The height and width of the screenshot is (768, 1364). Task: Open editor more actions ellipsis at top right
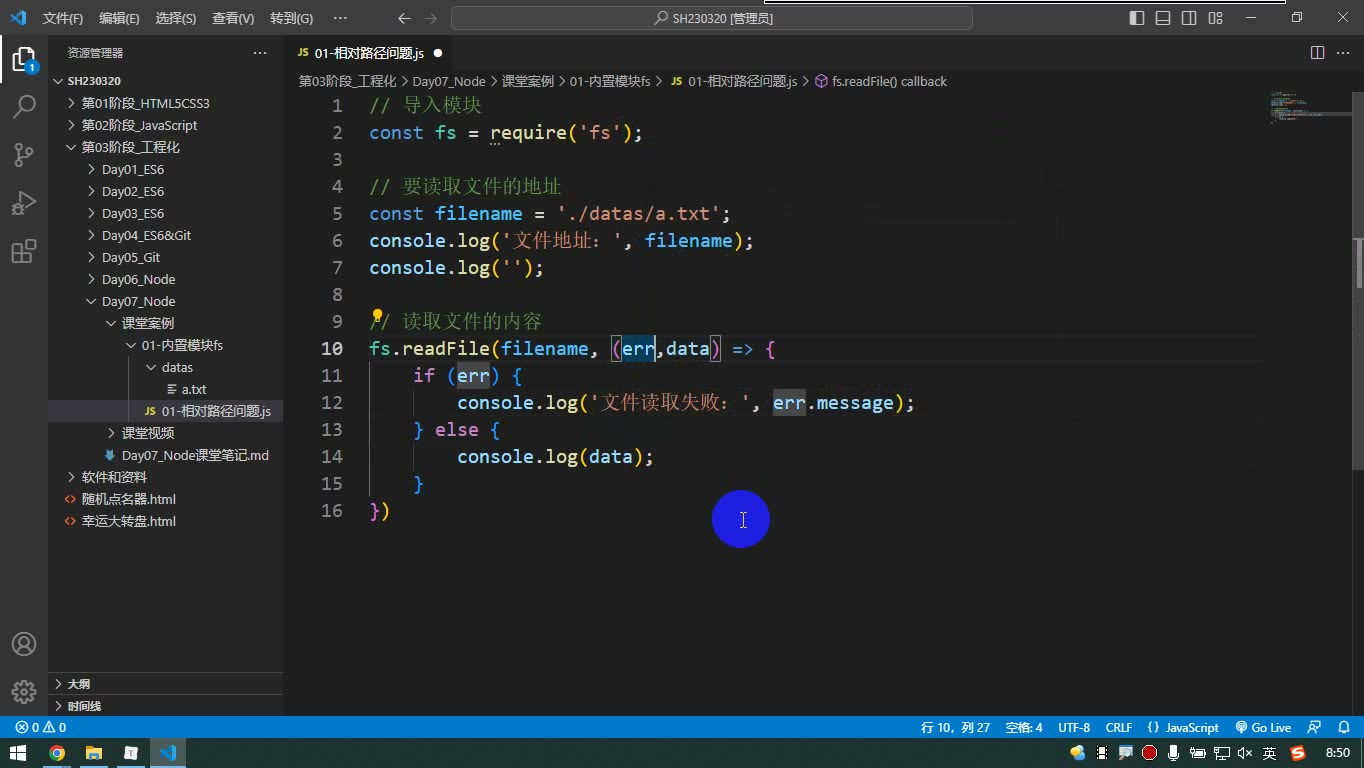click(1342, 53)
